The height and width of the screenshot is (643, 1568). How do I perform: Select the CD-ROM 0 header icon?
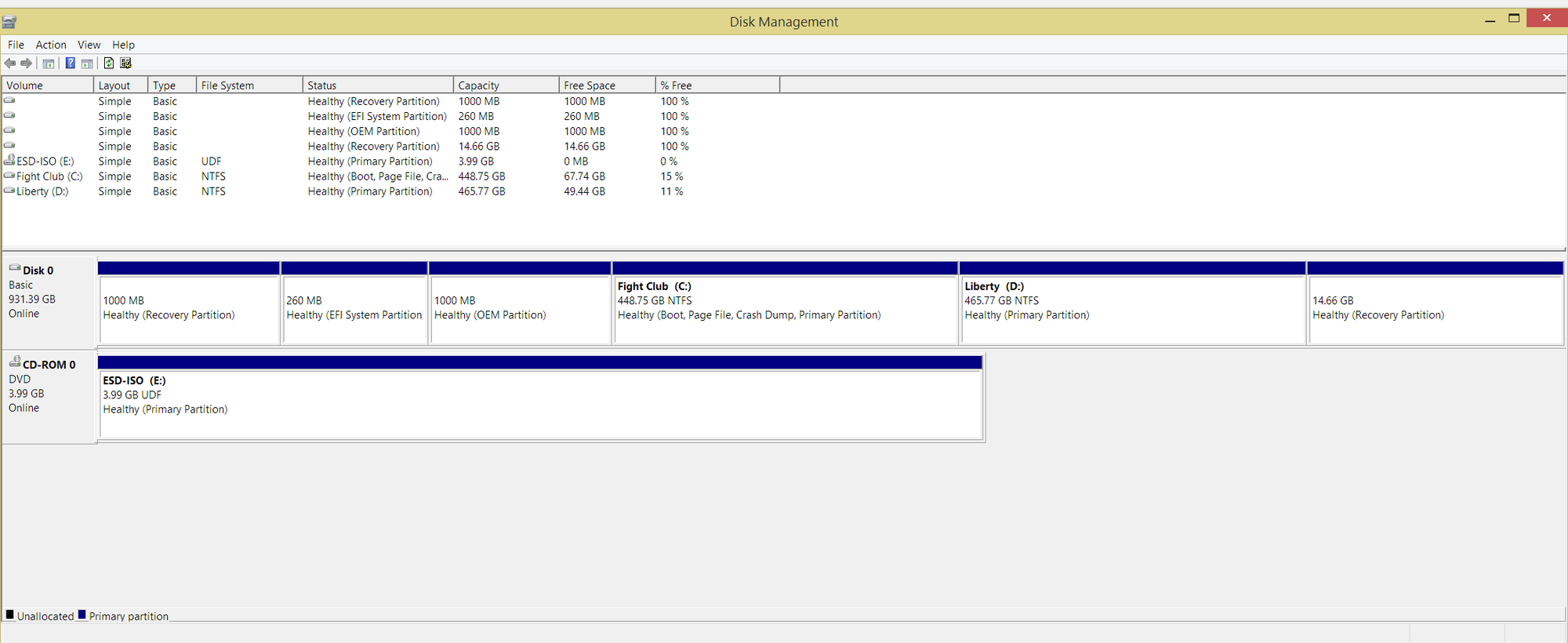coord(15,361)
